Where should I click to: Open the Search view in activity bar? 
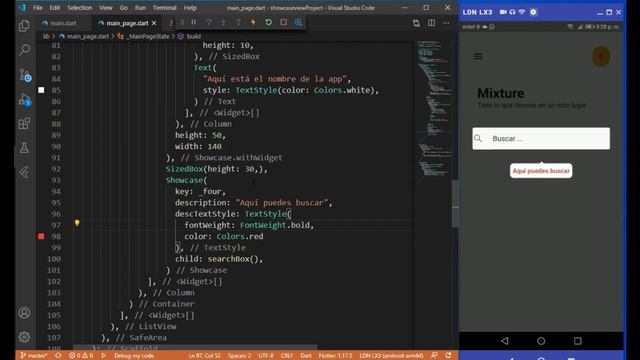(24, 50)
